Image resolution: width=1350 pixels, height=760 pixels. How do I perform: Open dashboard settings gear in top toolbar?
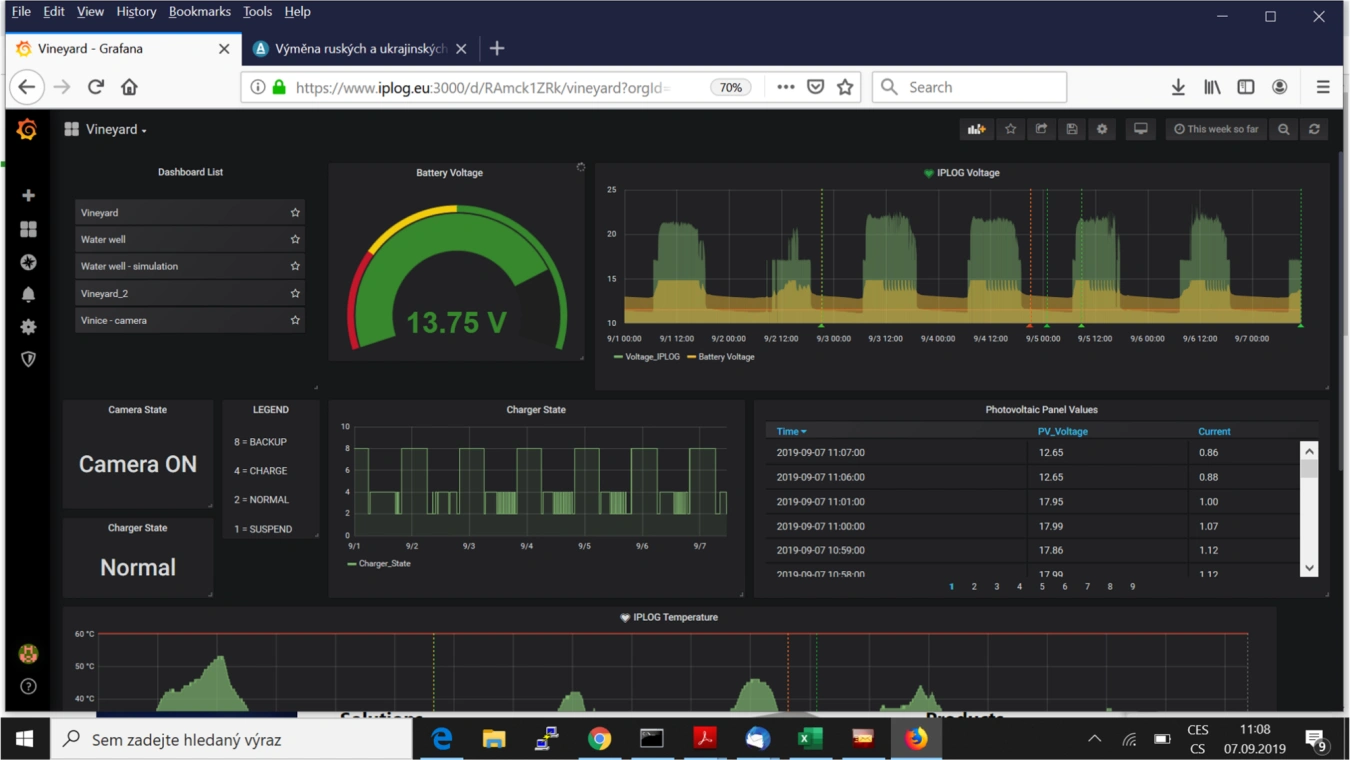click(x=1102, y=129)
